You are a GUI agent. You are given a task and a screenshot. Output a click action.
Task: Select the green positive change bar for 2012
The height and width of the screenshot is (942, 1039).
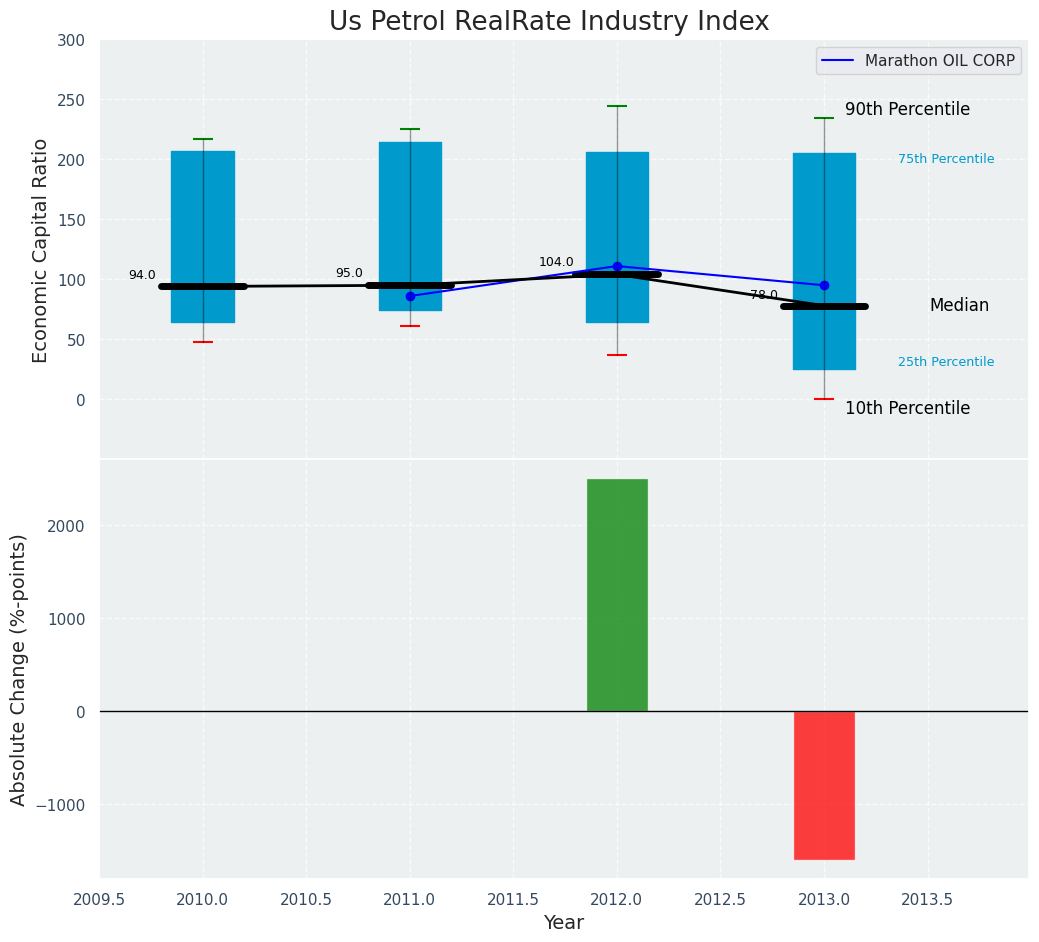[x=617, y=595]
